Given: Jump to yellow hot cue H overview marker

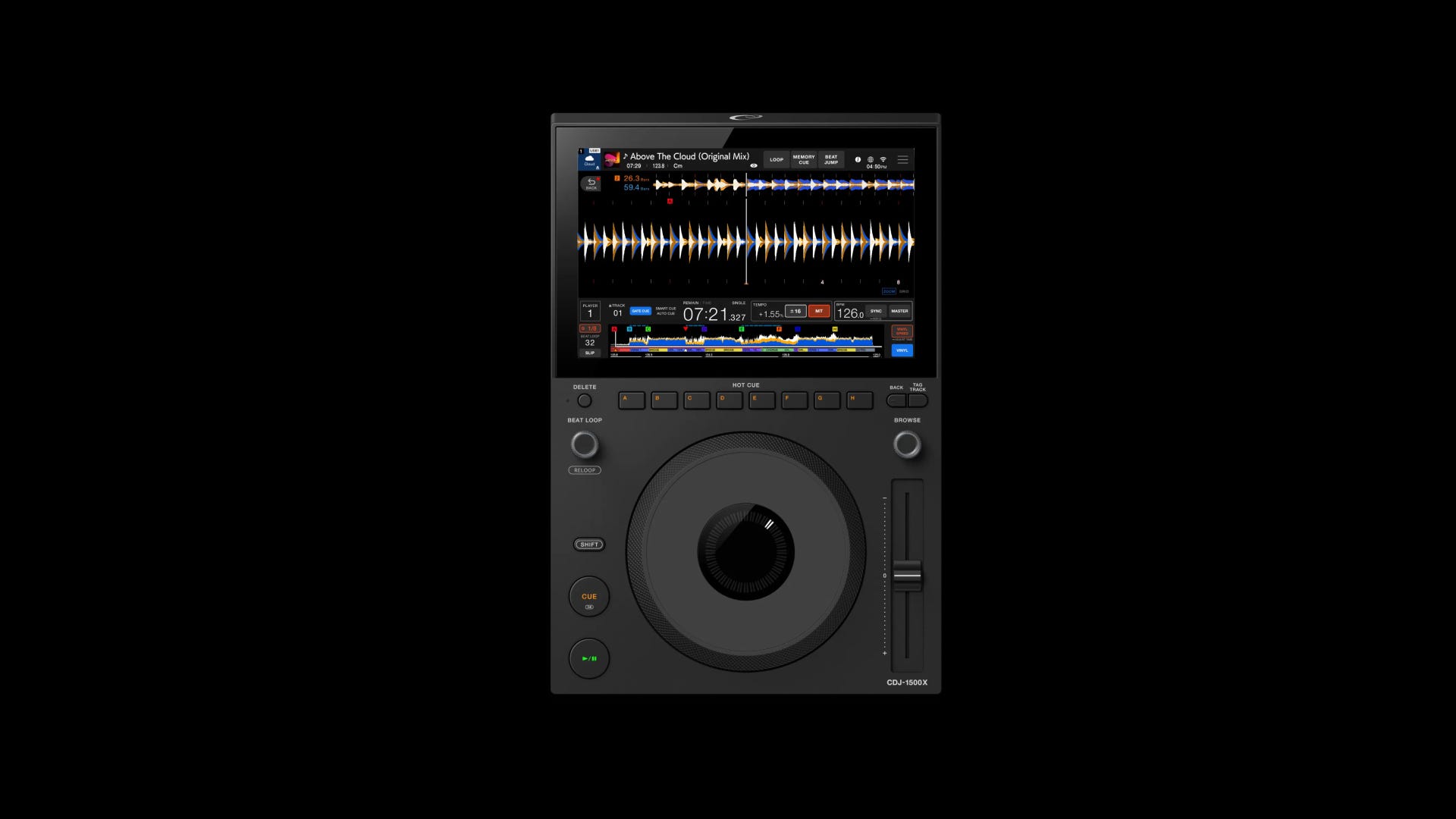Looking at the screenshot, I should tap(835, 329).
